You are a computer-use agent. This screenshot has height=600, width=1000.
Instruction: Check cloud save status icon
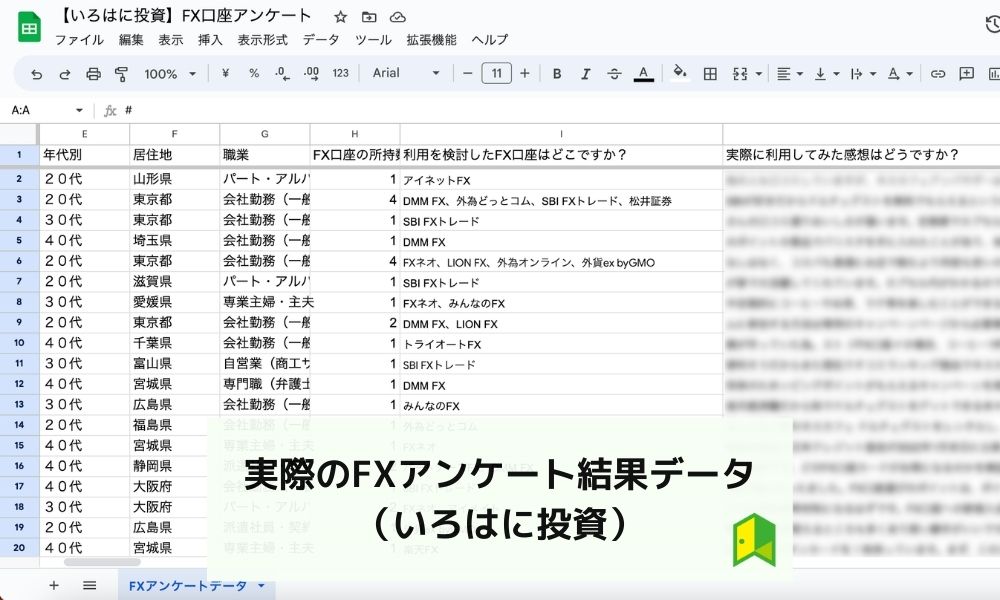coord(397,17)
